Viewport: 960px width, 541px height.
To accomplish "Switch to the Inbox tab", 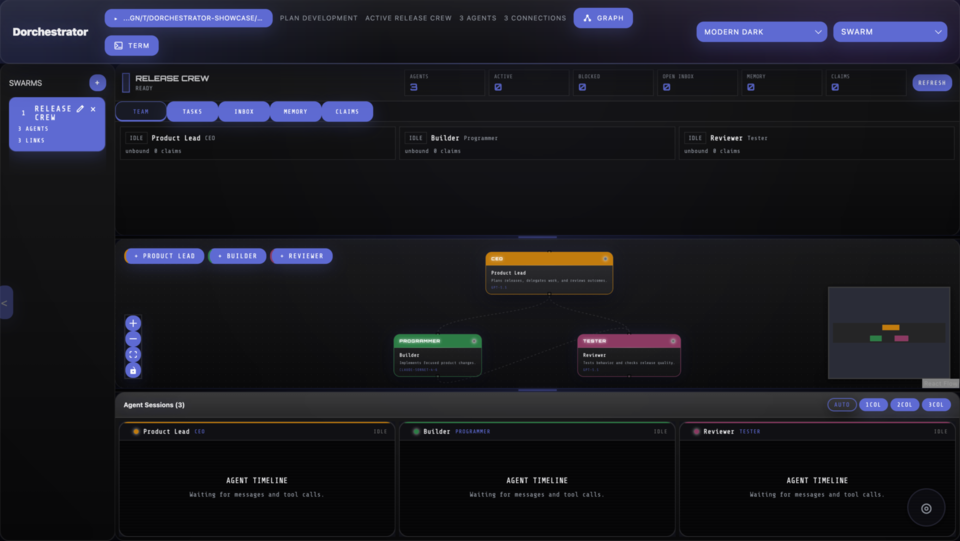I will [244, 111].
